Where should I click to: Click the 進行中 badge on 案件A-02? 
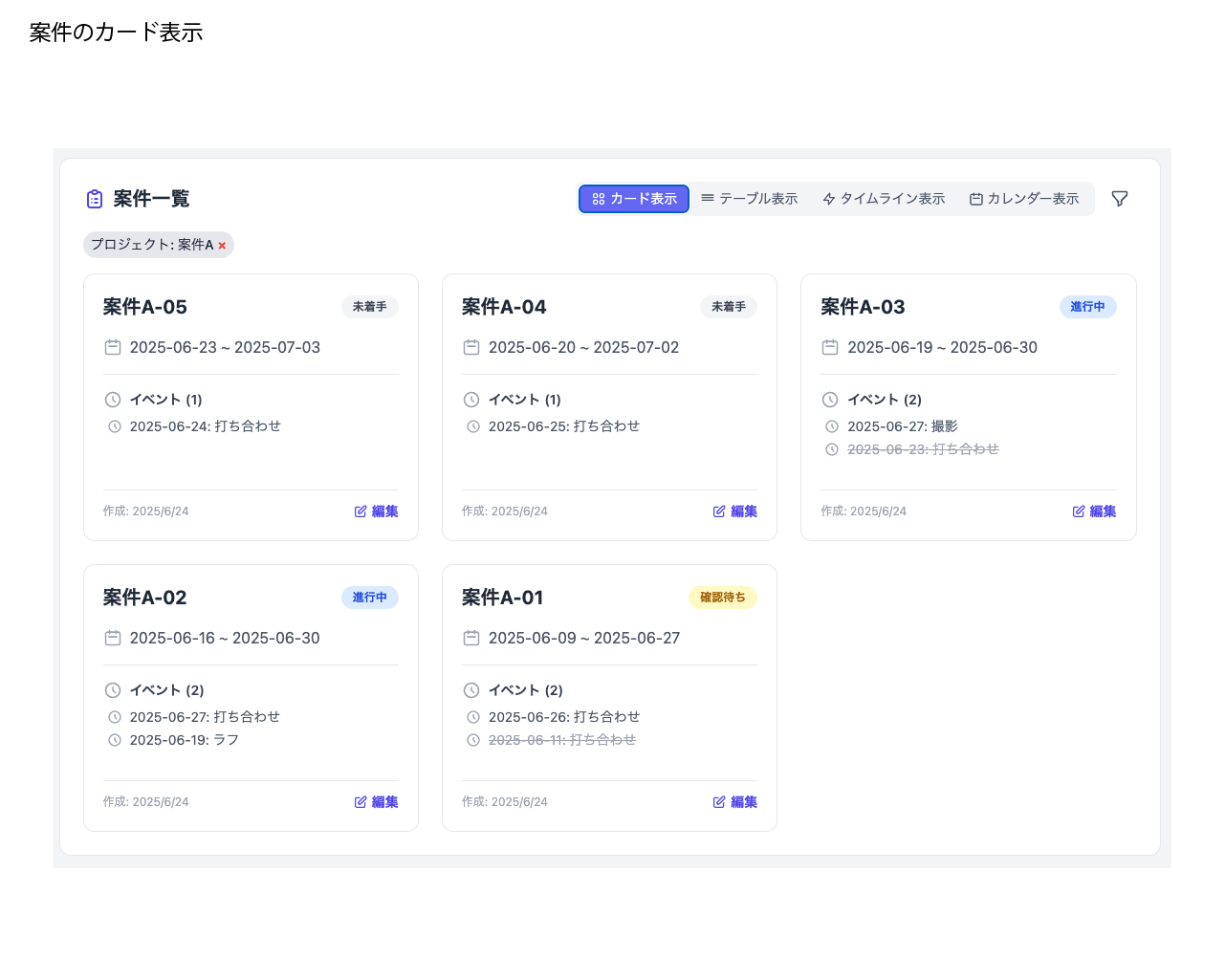pyautogui.click(x=369, y=598)
